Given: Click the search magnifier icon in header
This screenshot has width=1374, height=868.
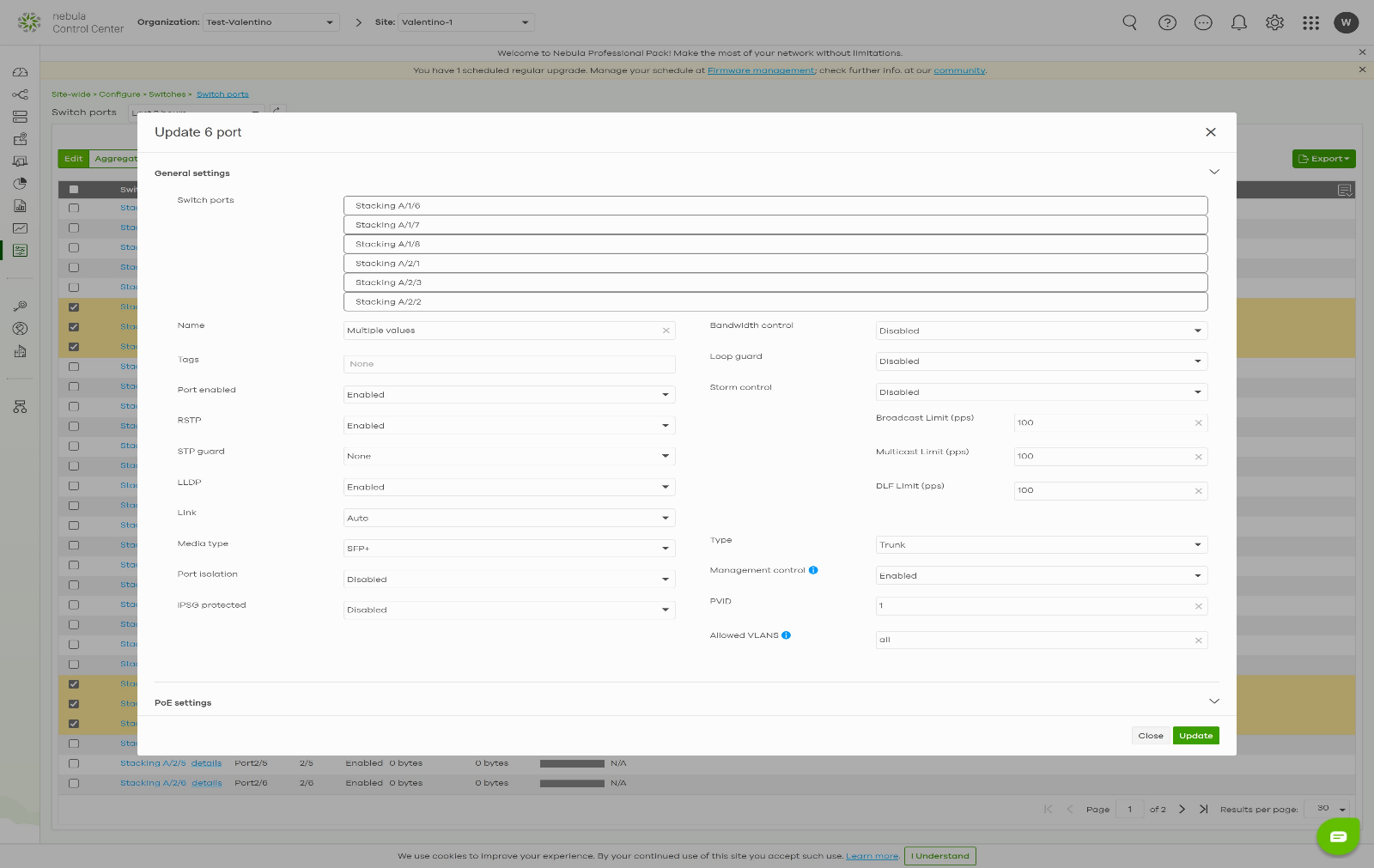Looking at the screenshot, I should (x=1129, y=22).
